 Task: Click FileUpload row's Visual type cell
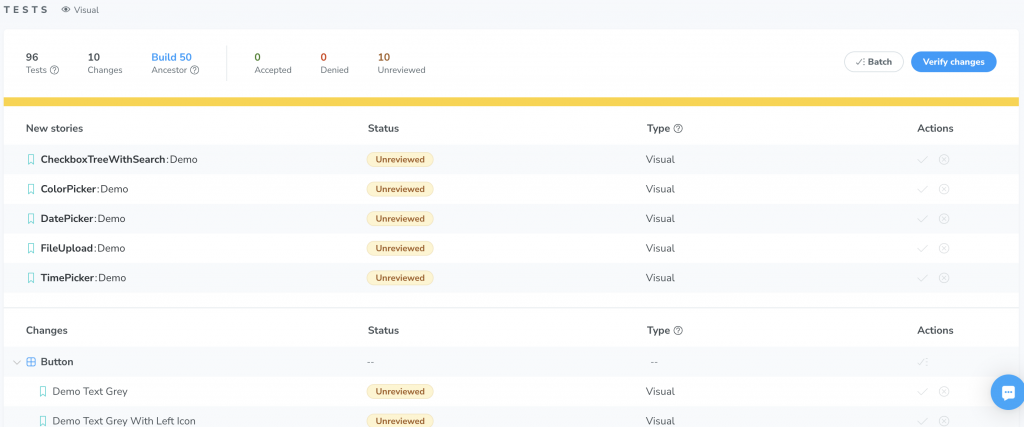point(660,248)
